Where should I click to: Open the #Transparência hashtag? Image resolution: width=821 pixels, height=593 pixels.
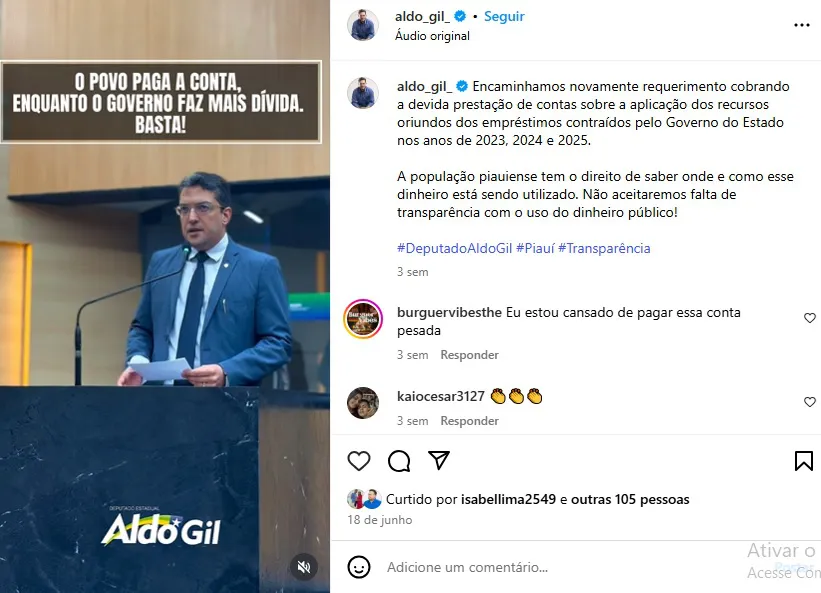(604, 248)
